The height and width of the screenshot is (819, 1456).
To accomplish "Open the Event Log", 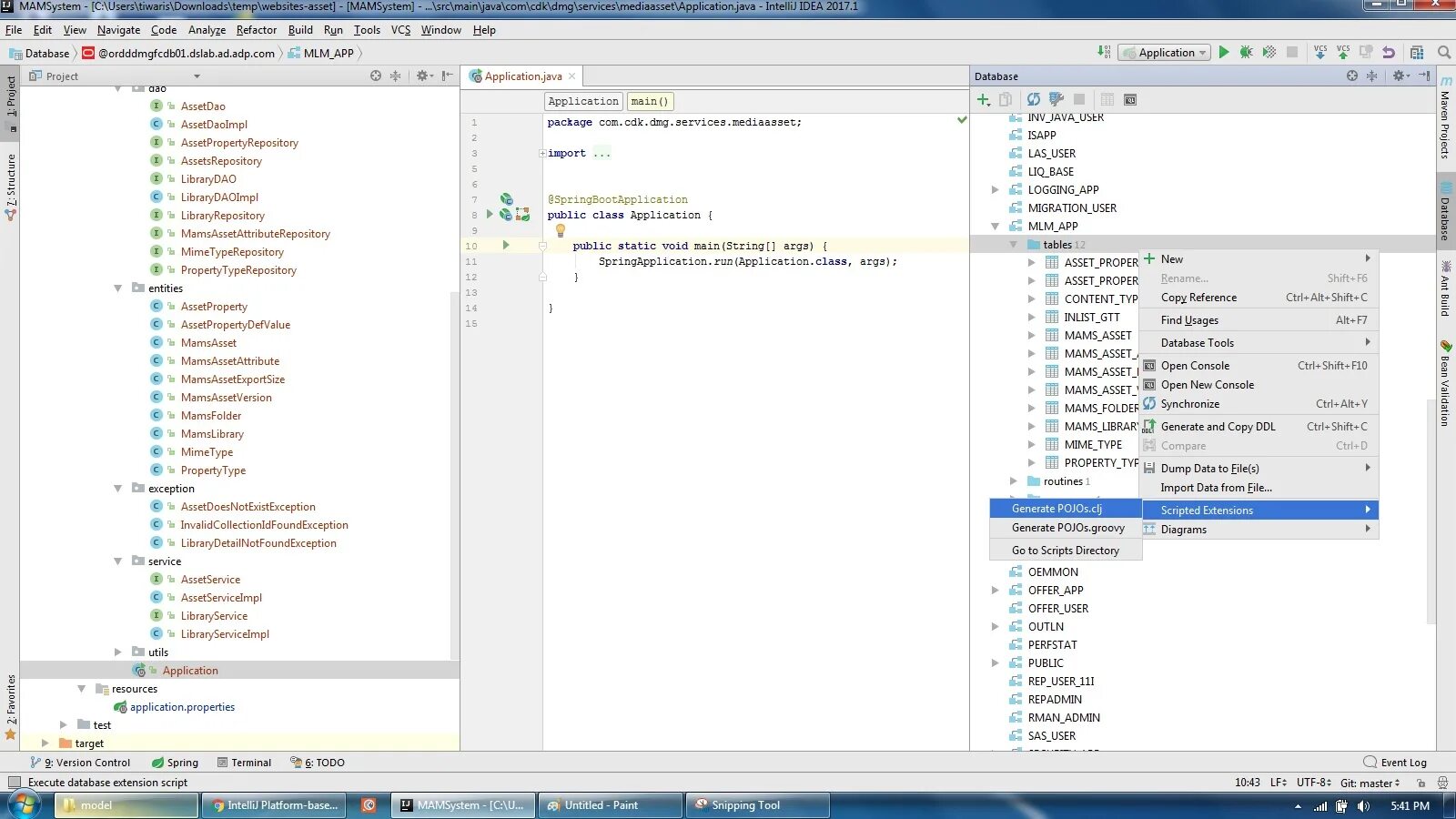I will (1395, 763).
